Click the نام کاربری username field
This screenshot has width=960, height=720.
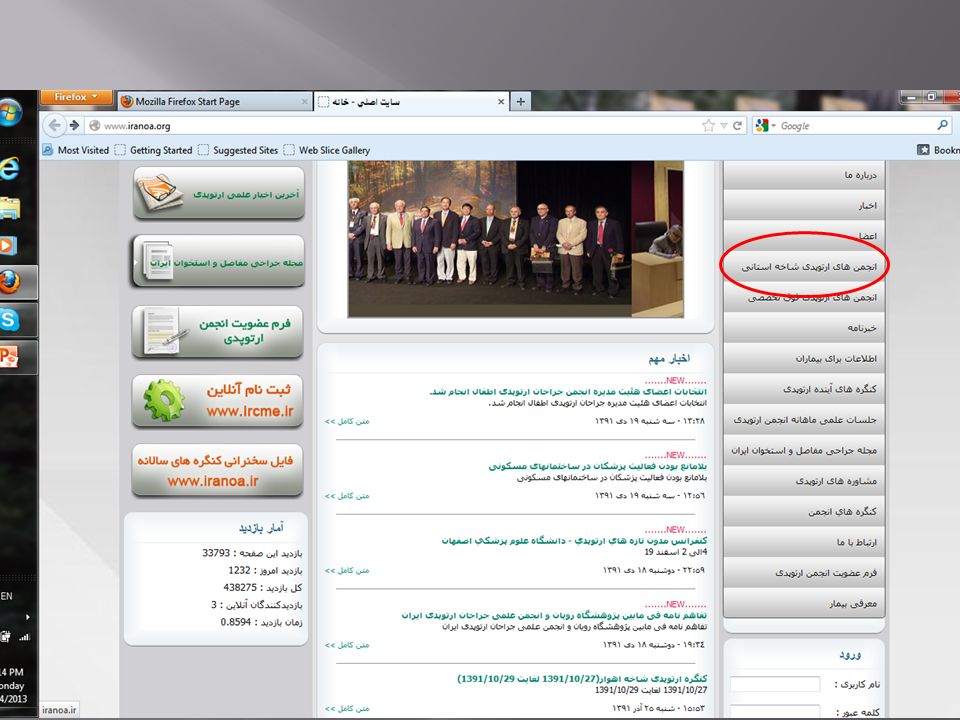click(775, 684)
